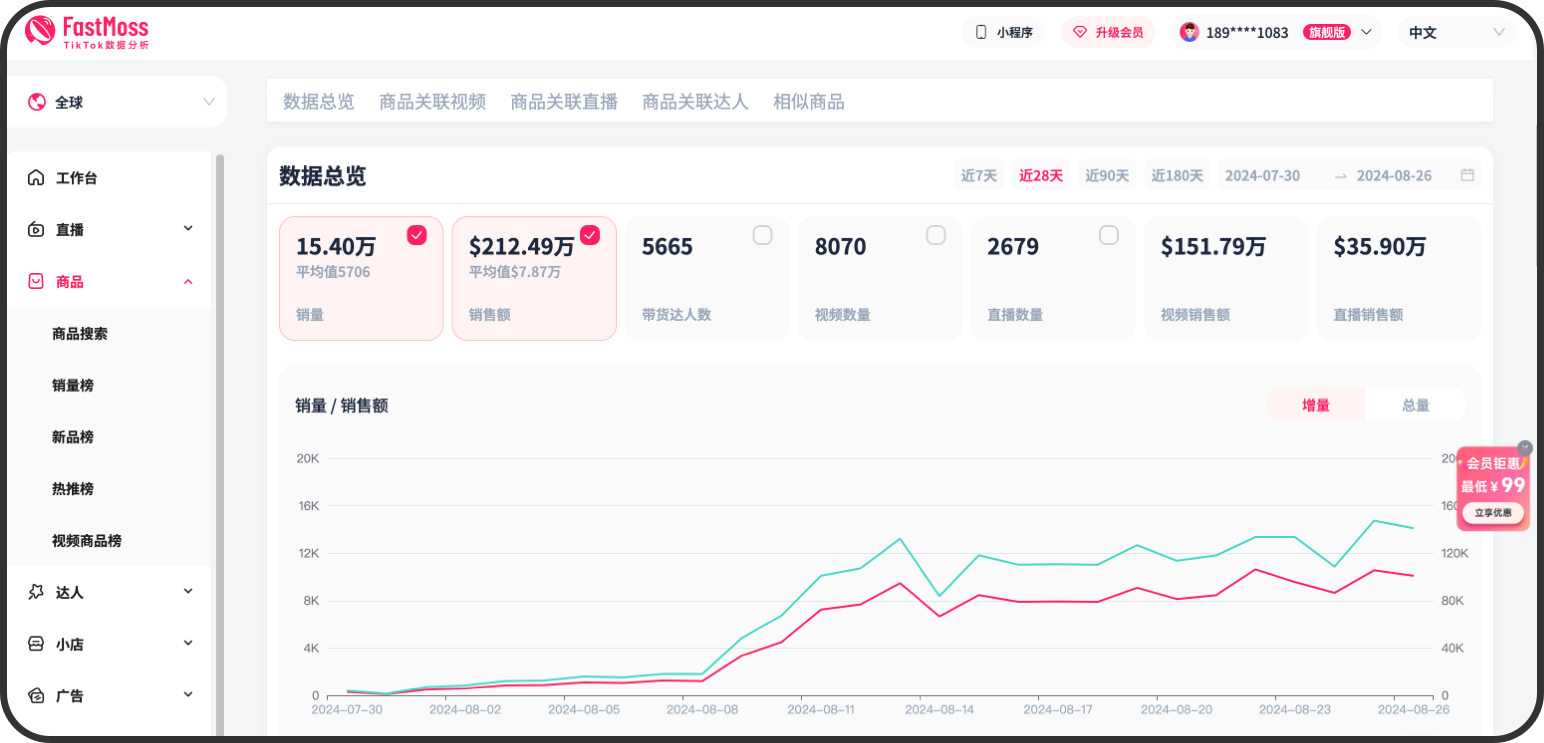
Task: Collapse the 商品 sidebar section
Action: (x=188, y=282)
